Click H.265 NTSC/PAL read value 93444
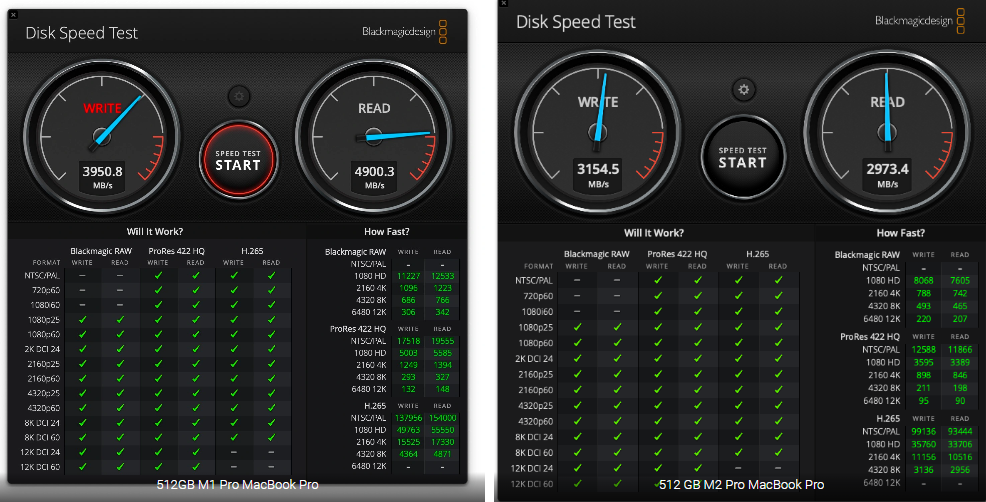This screenshot has width=986, height=502. 960,432
